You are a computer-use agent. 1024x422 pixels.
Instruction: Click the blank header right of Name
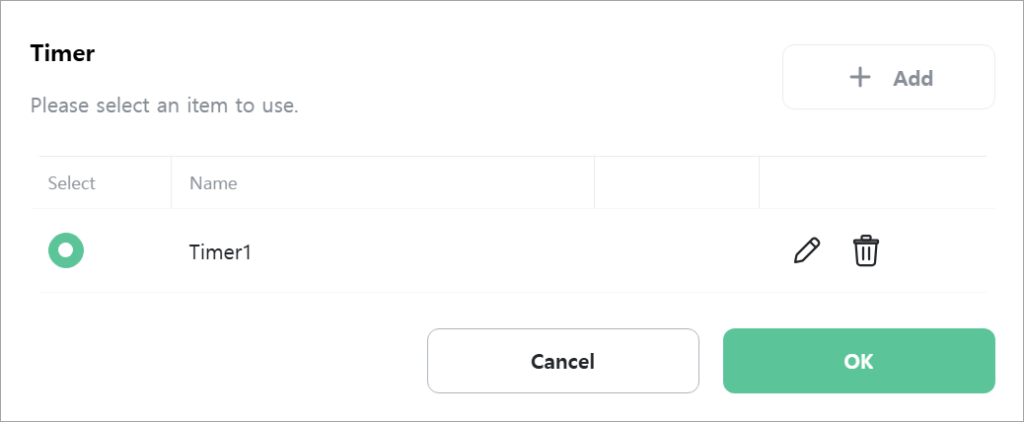pos(677,183)
